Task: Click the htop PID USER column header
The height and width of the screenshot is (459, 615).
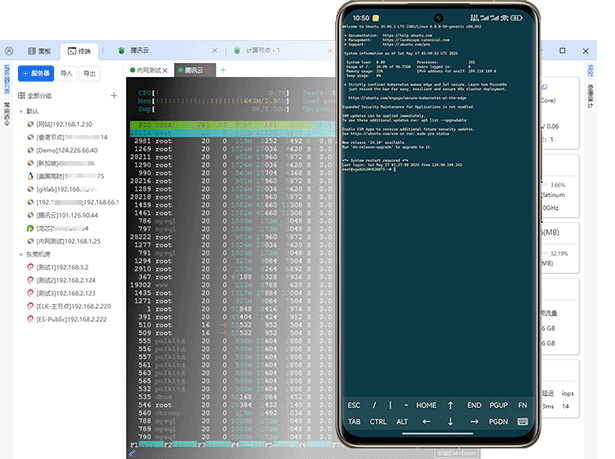Action: pos(156,125)
